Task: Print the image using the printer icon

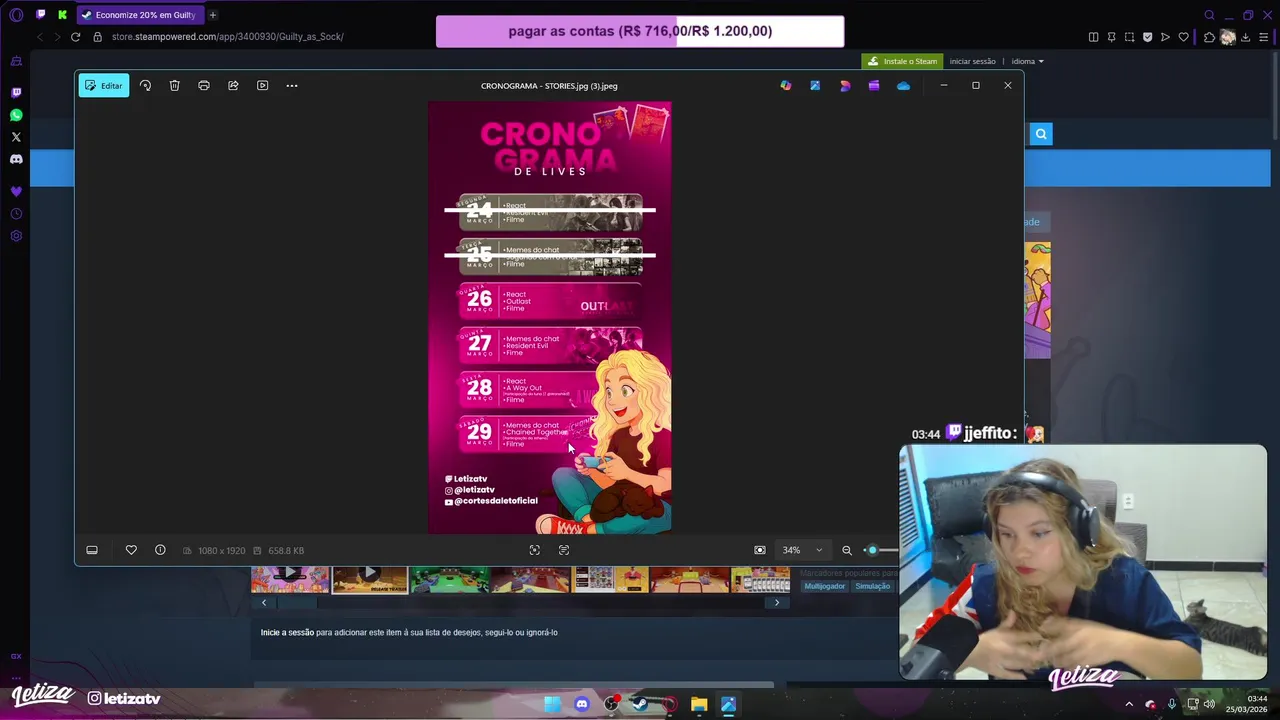Action: (204, 86)
